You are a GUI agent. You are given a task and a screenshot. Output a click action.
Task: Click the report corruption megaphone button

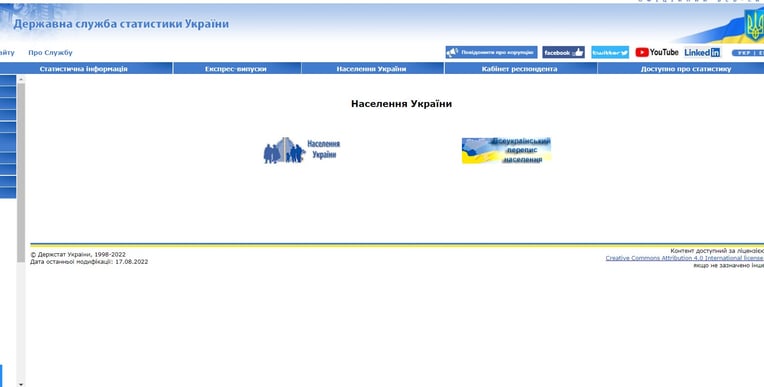[x=491, y=53]
